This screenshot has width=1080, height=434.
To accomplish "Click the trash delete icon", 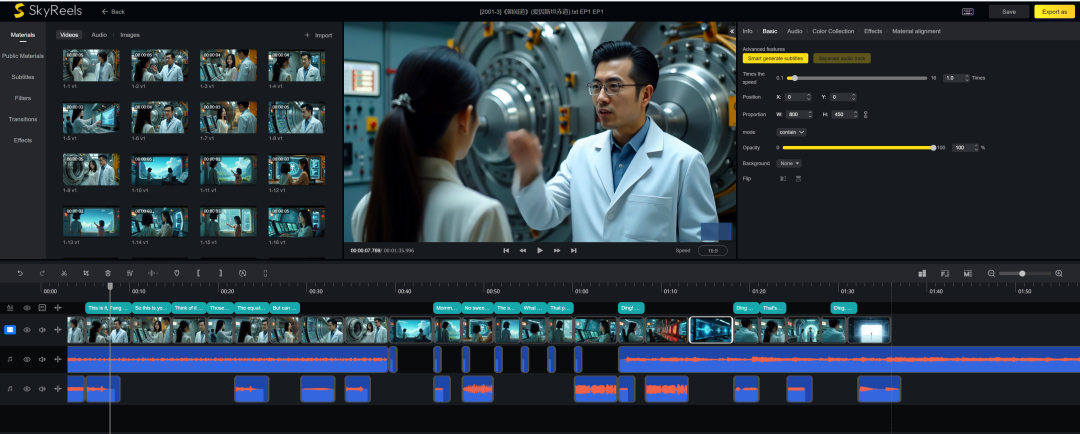I will tap(109, 272).
